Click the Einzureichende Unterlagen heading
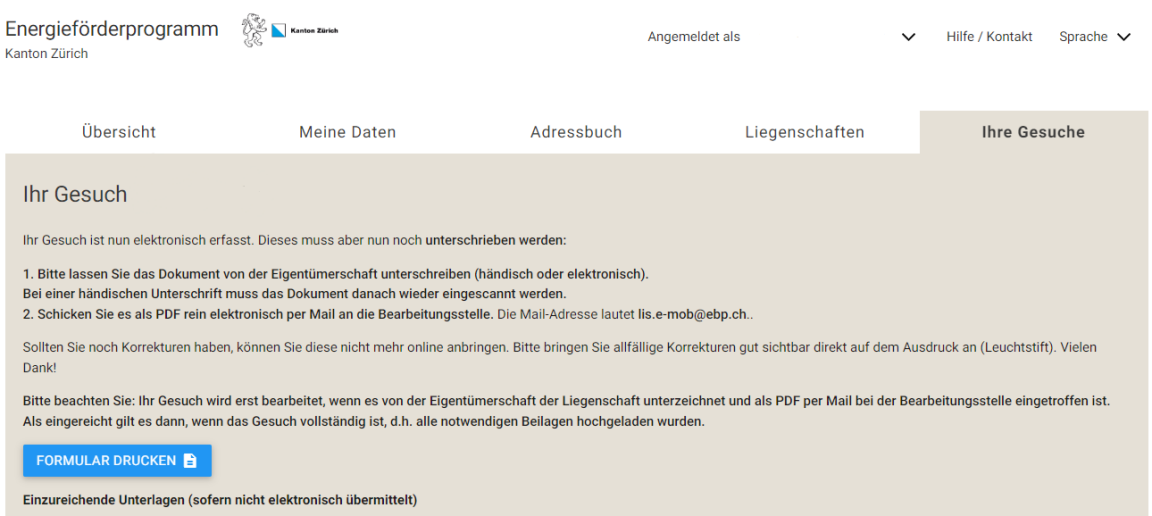The width and height of the screenshot is (1152, 516). (219, 499)
